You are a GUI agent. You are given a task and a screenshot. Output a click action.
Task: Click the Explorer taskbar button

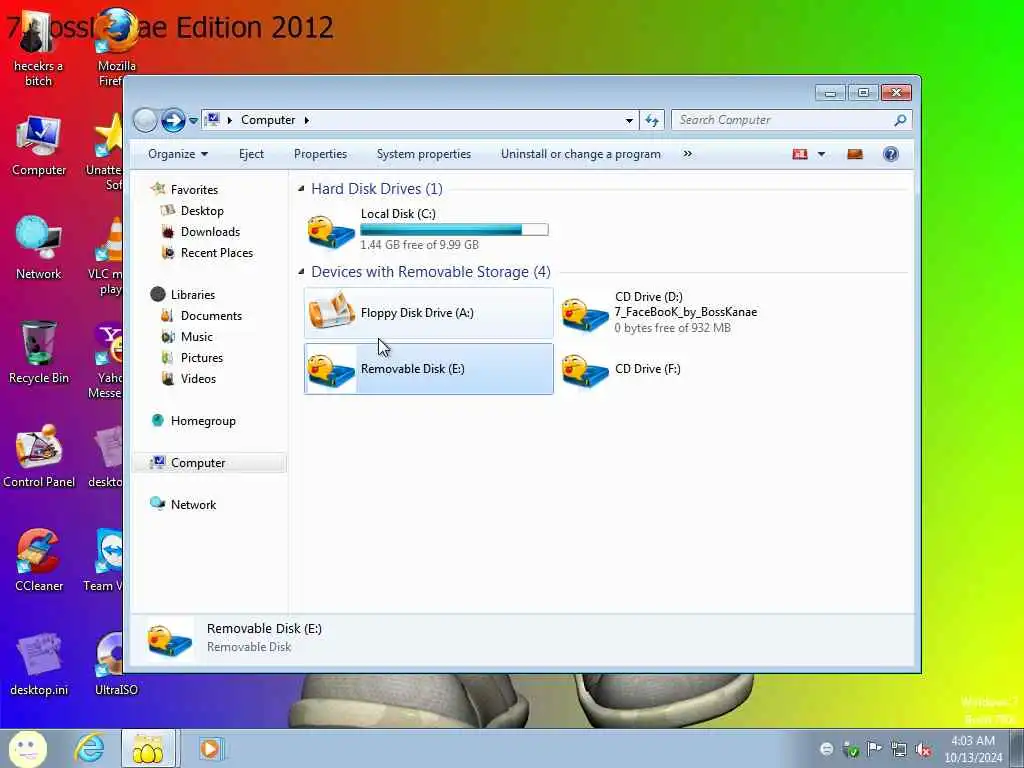149,749
